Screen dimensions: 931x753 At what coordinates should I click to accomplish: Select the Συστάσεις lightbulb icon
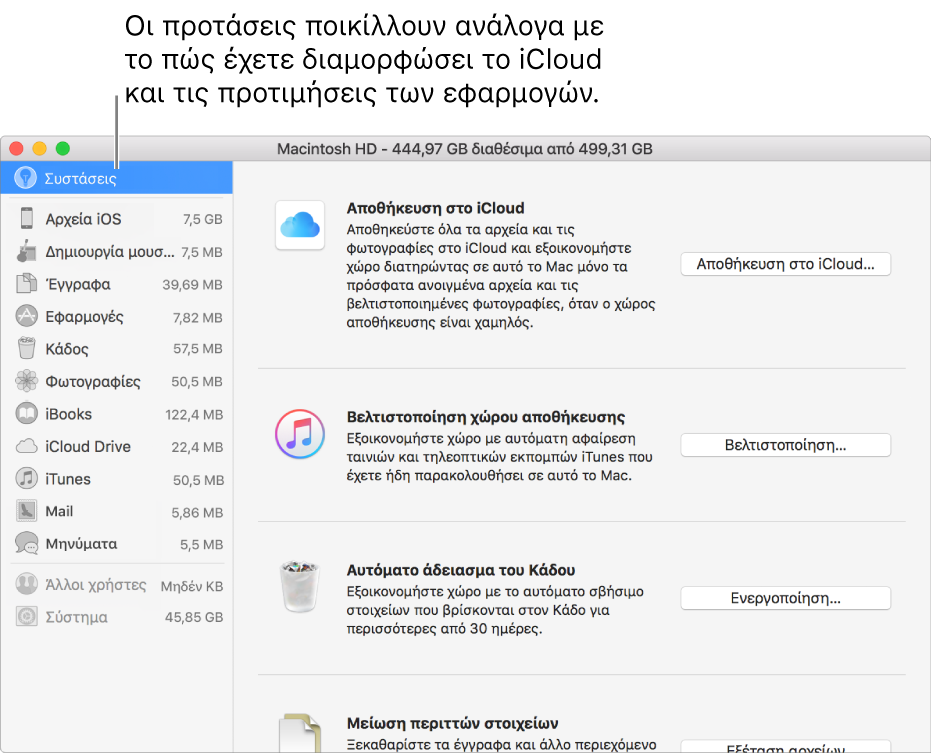[x=26, y=178]
